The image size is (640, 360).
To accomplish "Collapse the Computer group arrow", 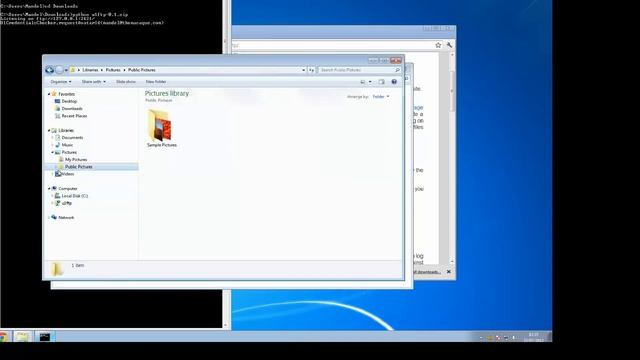I will pyautogui.click(x=49, y=189).
